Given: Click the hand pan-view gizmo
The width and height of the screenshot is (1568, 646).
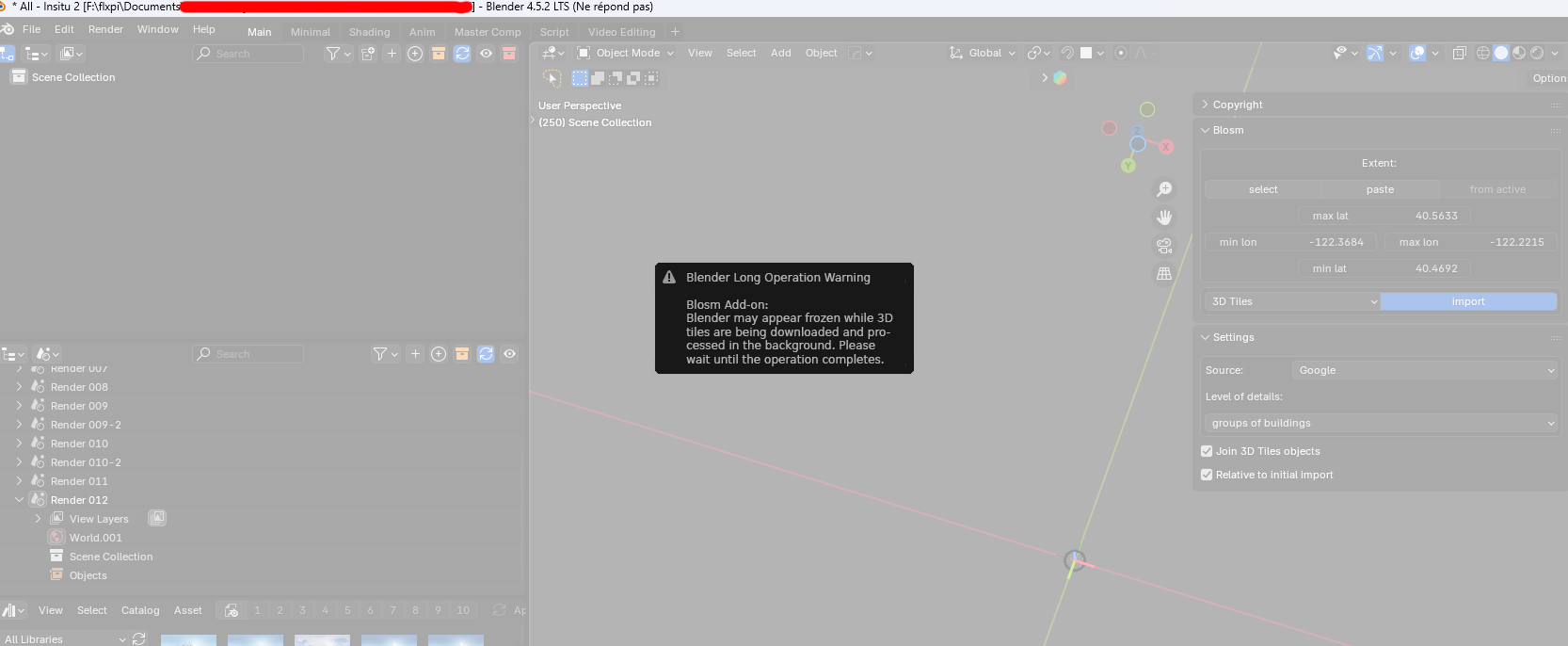Looking at the screenshot, I should (1164, 218).
